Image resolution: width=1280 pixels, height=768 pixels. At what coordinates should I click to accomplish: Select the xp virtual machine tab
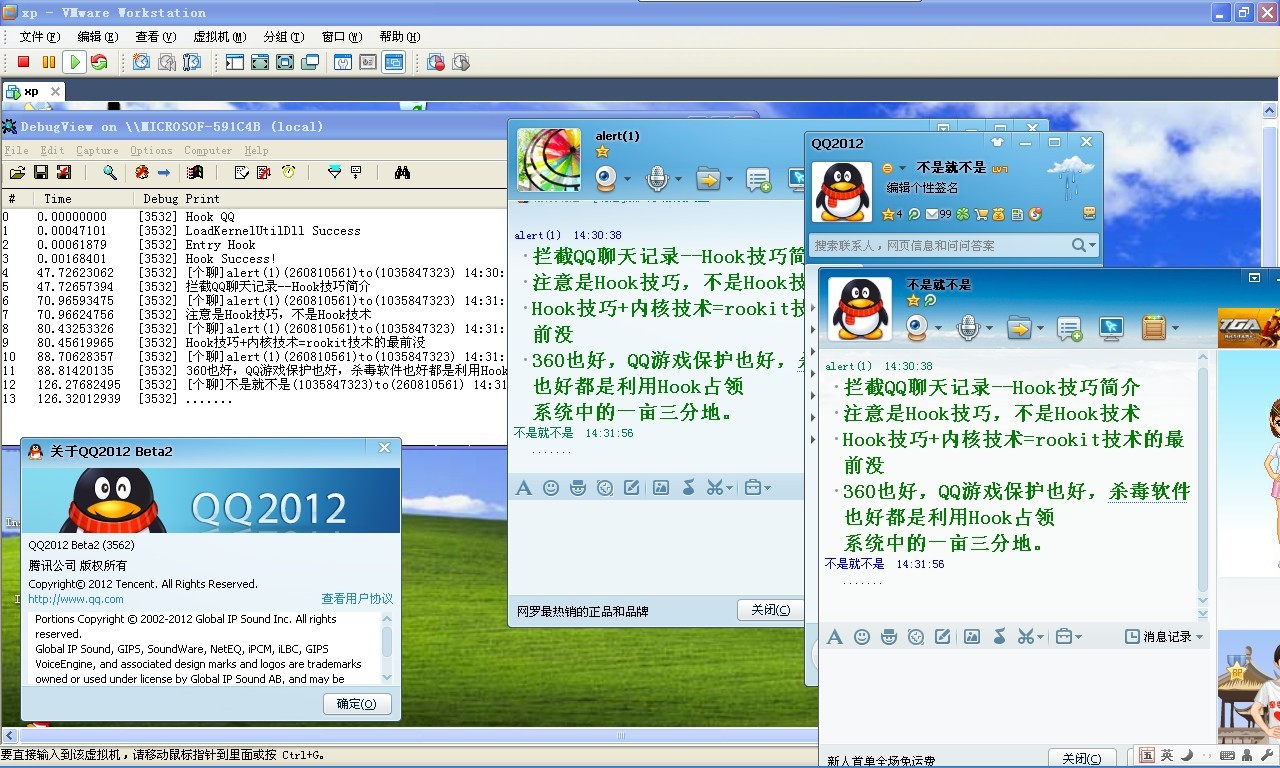[33, 91]
